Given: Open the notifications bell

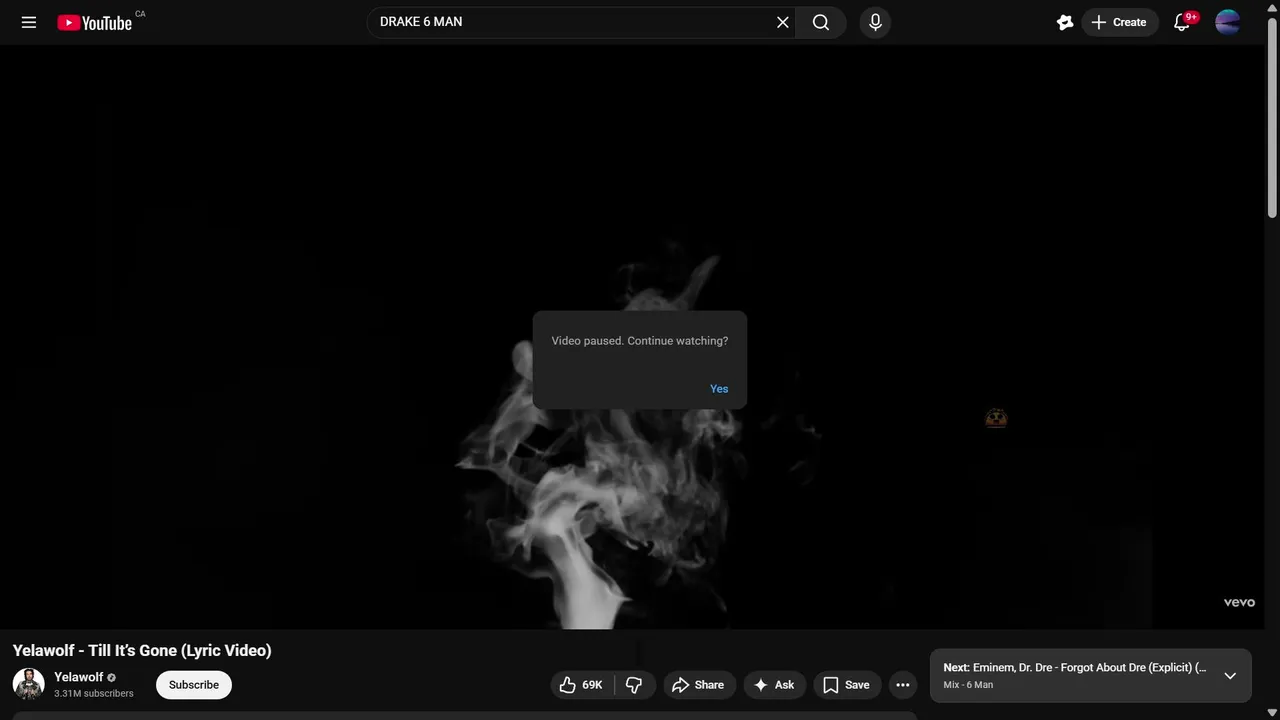Looking at the screenshot, I should point(1182,22).
